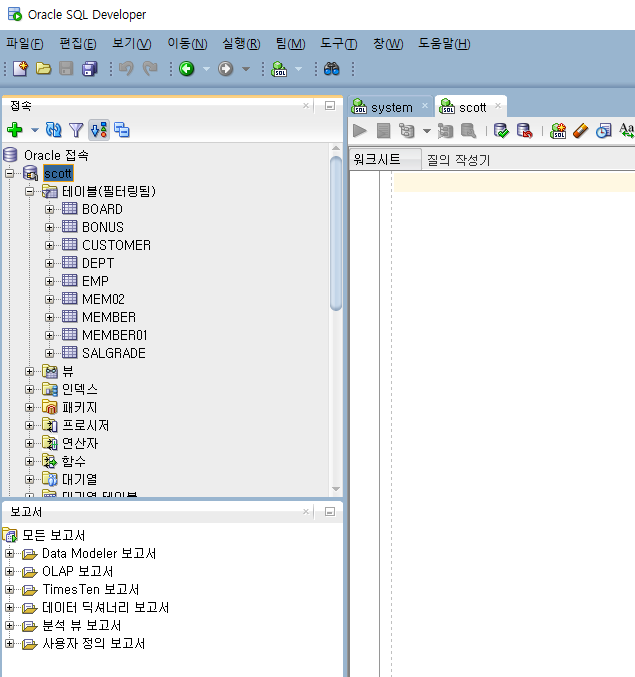Open dropdown arrow next to Forward button
This screenshot has height=677, width=635.
[x=246, y=69]
